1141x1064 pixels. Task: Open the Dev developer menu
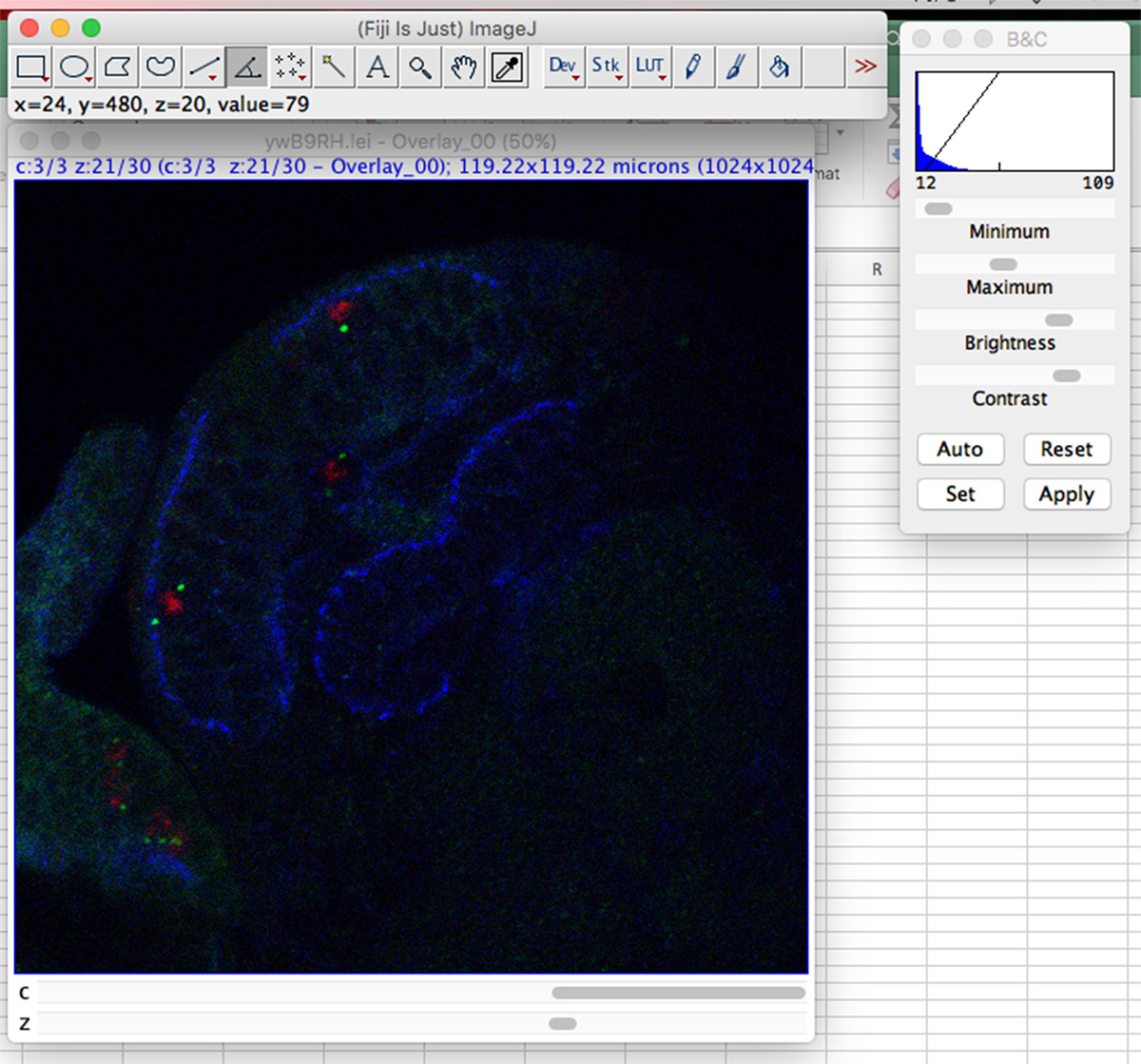(x=563, y=67)
